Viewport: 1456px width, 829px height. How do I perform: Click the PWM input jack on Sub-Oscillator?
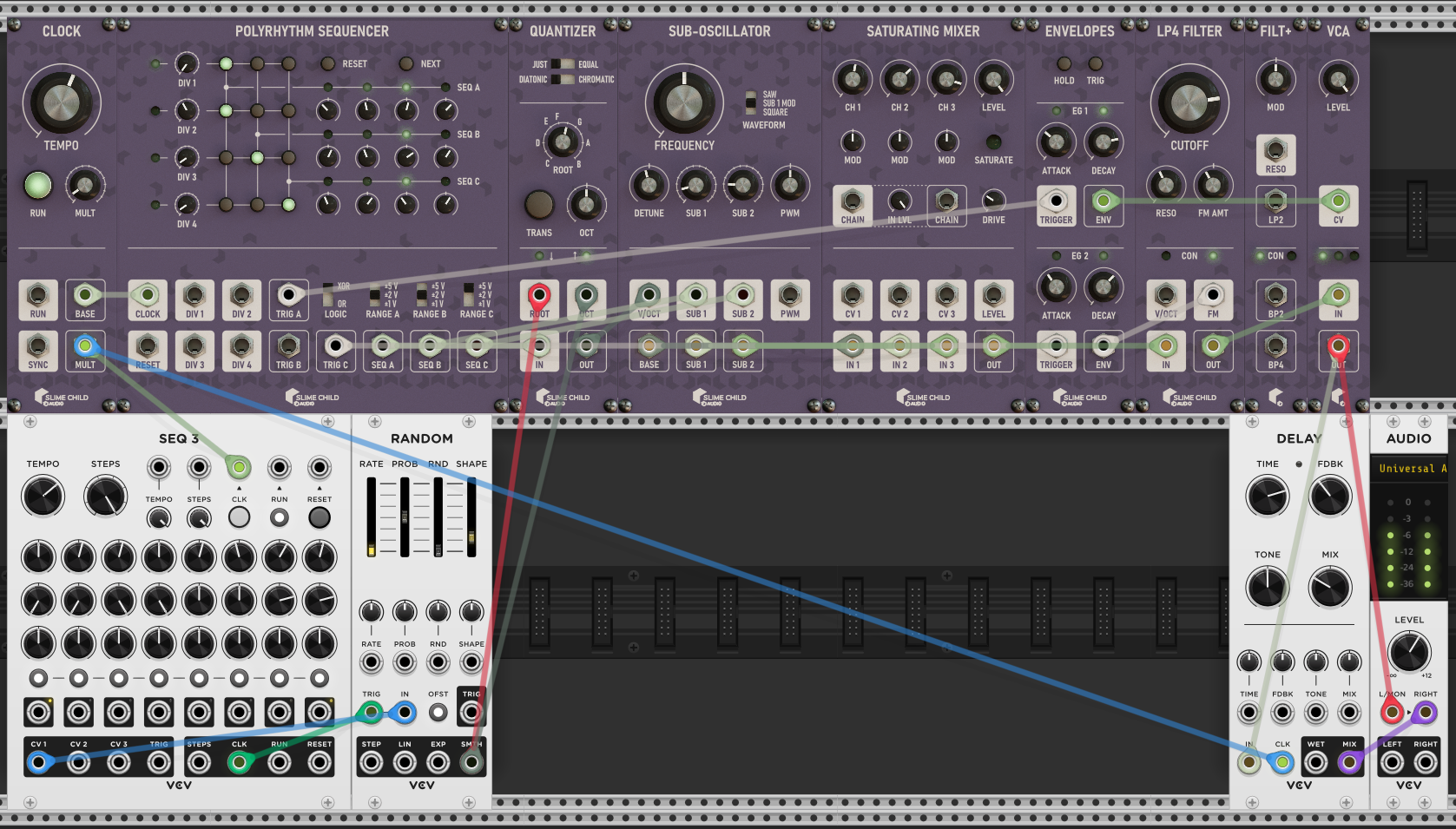[x=789, y=296]
